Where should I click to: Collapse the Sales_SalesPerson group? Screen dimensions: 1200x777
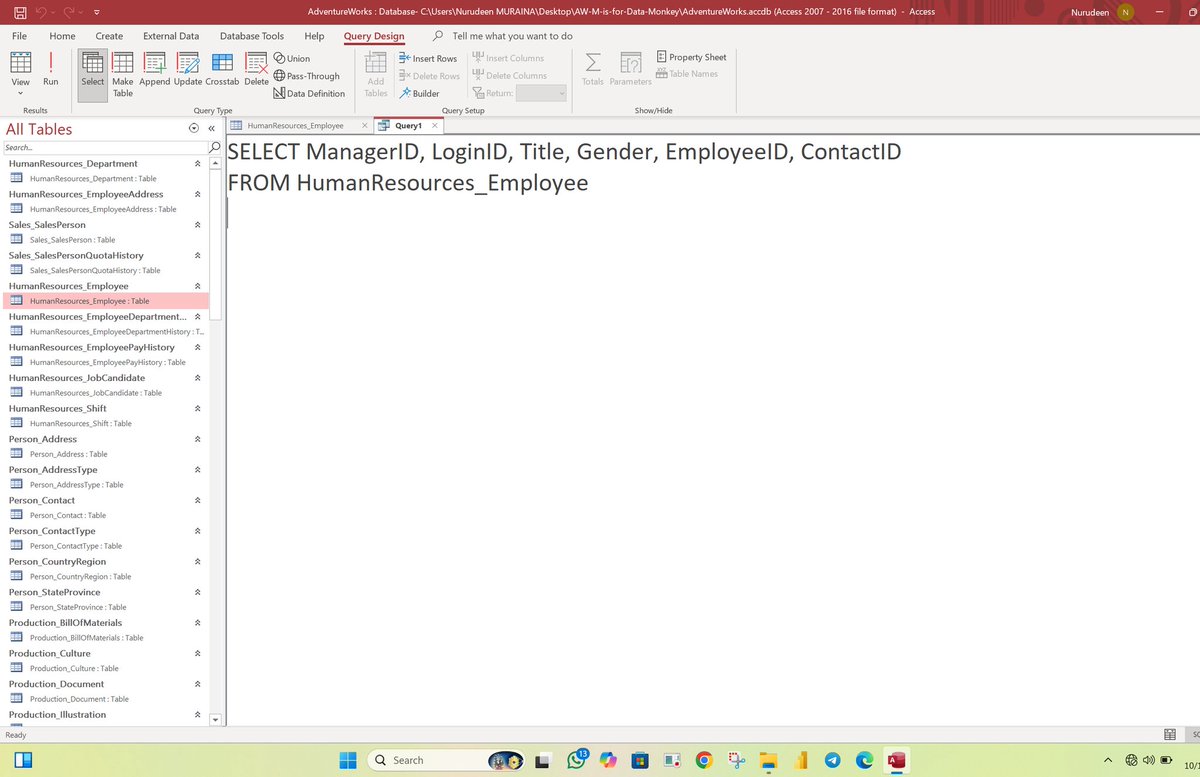[x=197, y=225]
